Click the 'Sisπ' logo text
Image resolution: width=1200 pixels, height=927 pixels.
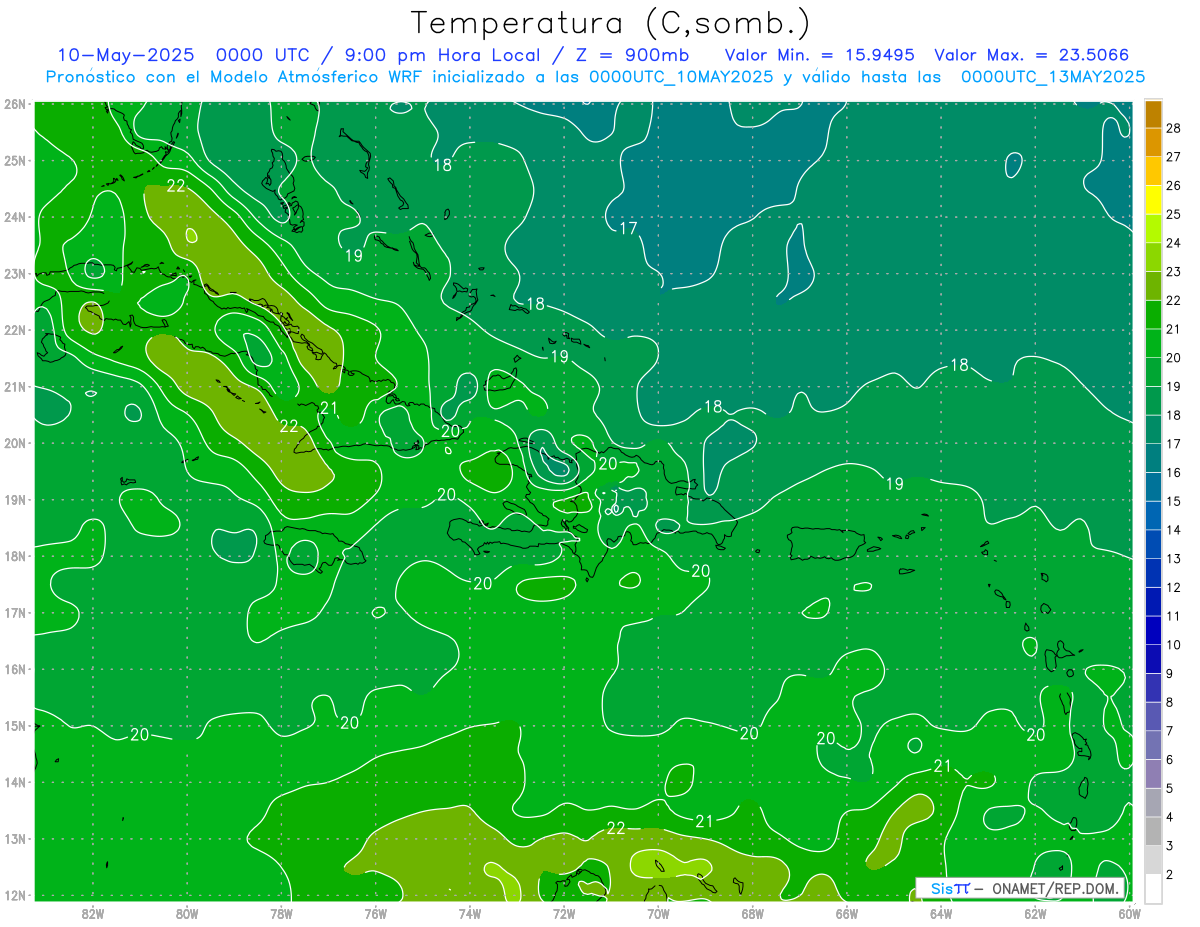tap(950, 889)
